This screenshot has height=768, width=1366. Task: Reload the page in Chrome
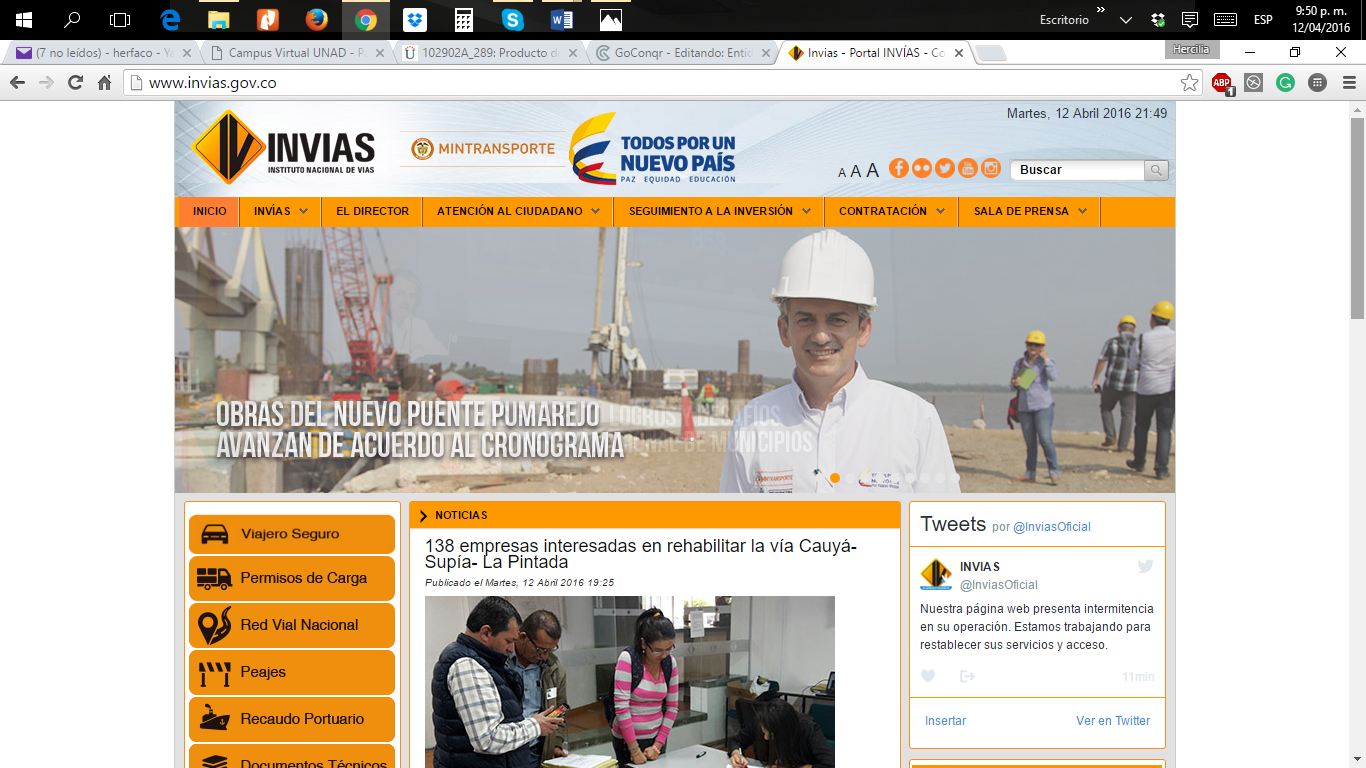75,83
